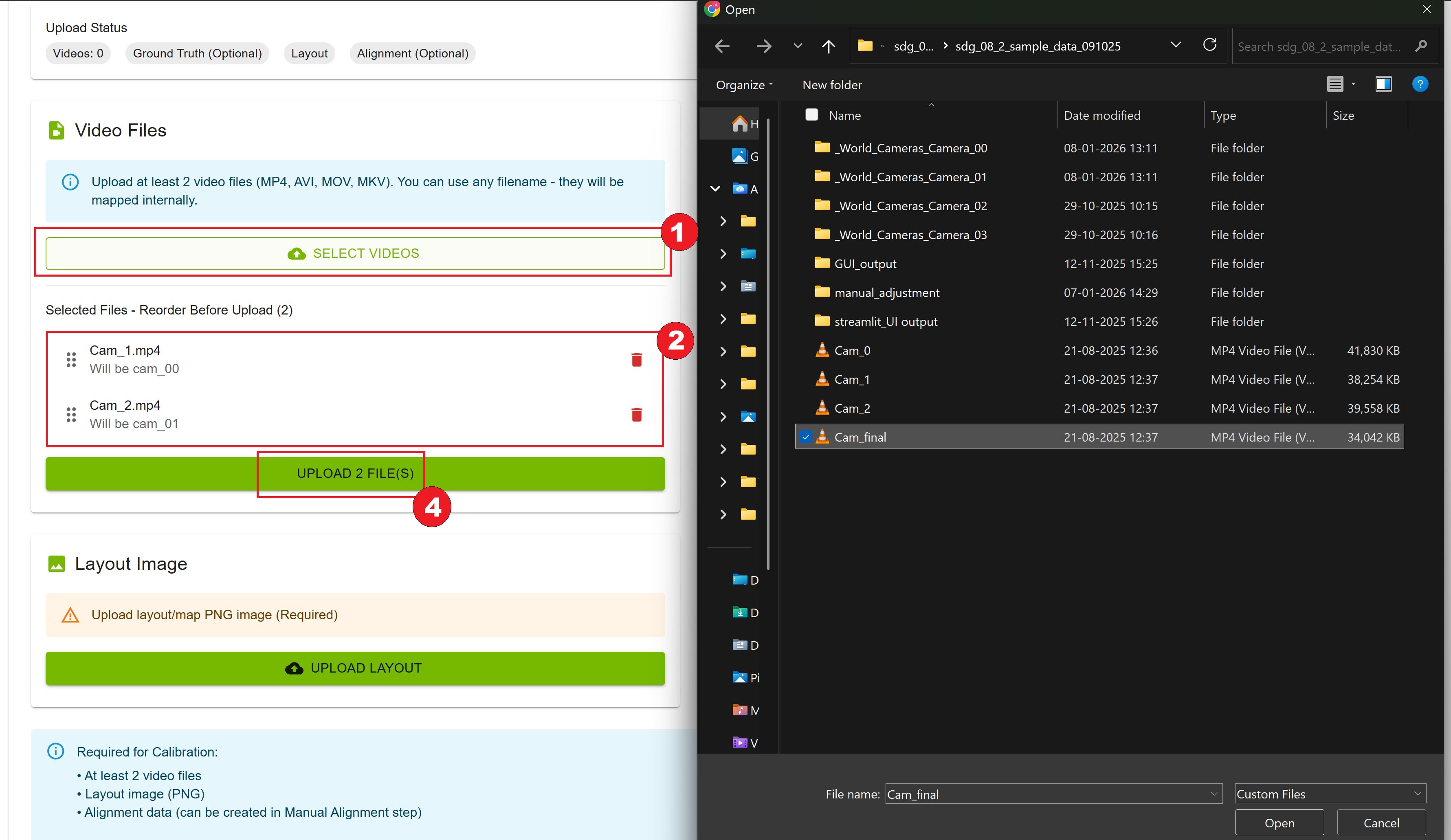The width and height of the screenshot is (1451, 840).
Task: Toggle the preview pane icon
Action: (1383, 85)
